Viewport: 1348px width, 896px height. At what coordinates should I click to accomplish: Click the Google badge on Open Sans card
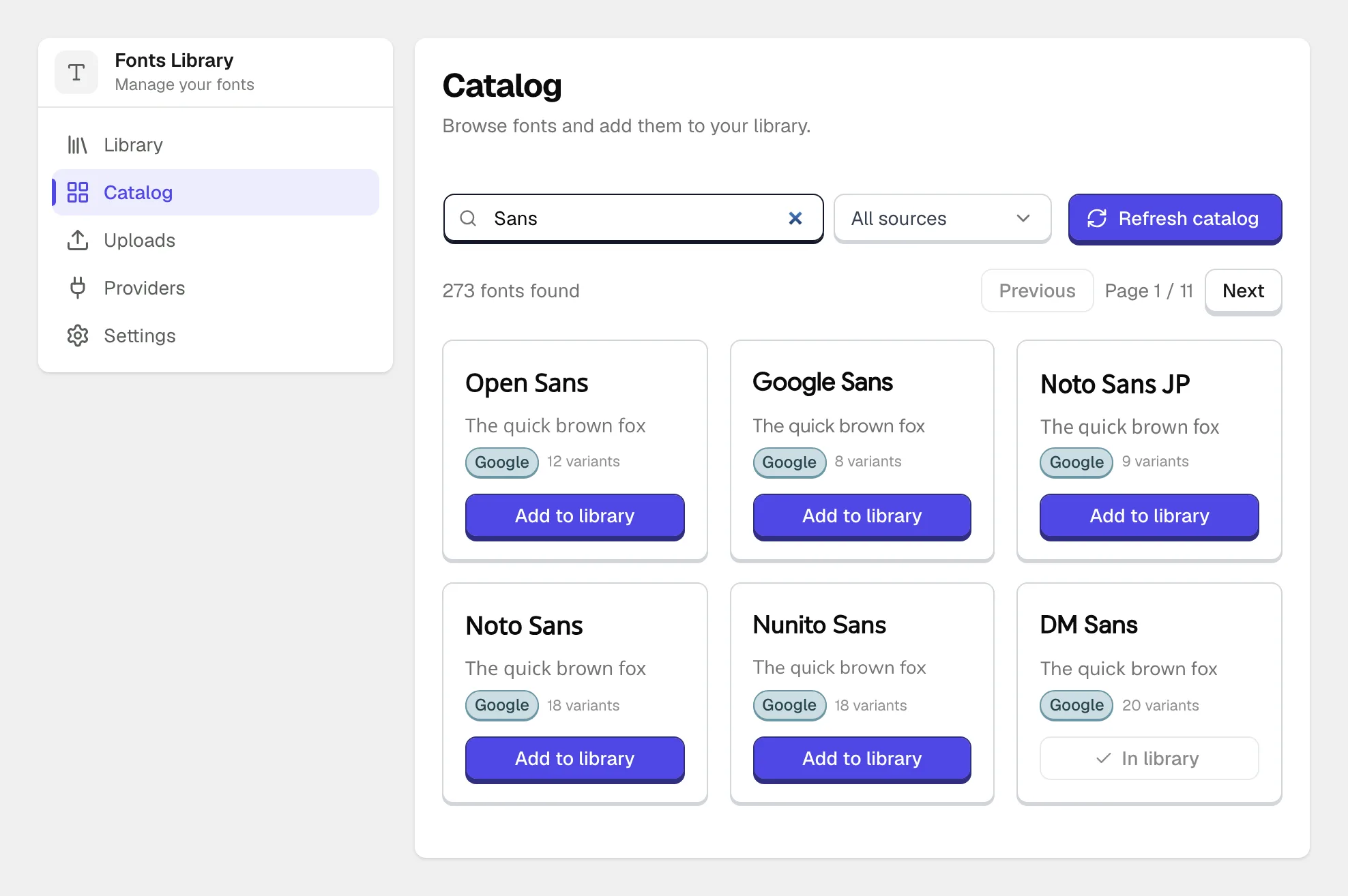502,462
